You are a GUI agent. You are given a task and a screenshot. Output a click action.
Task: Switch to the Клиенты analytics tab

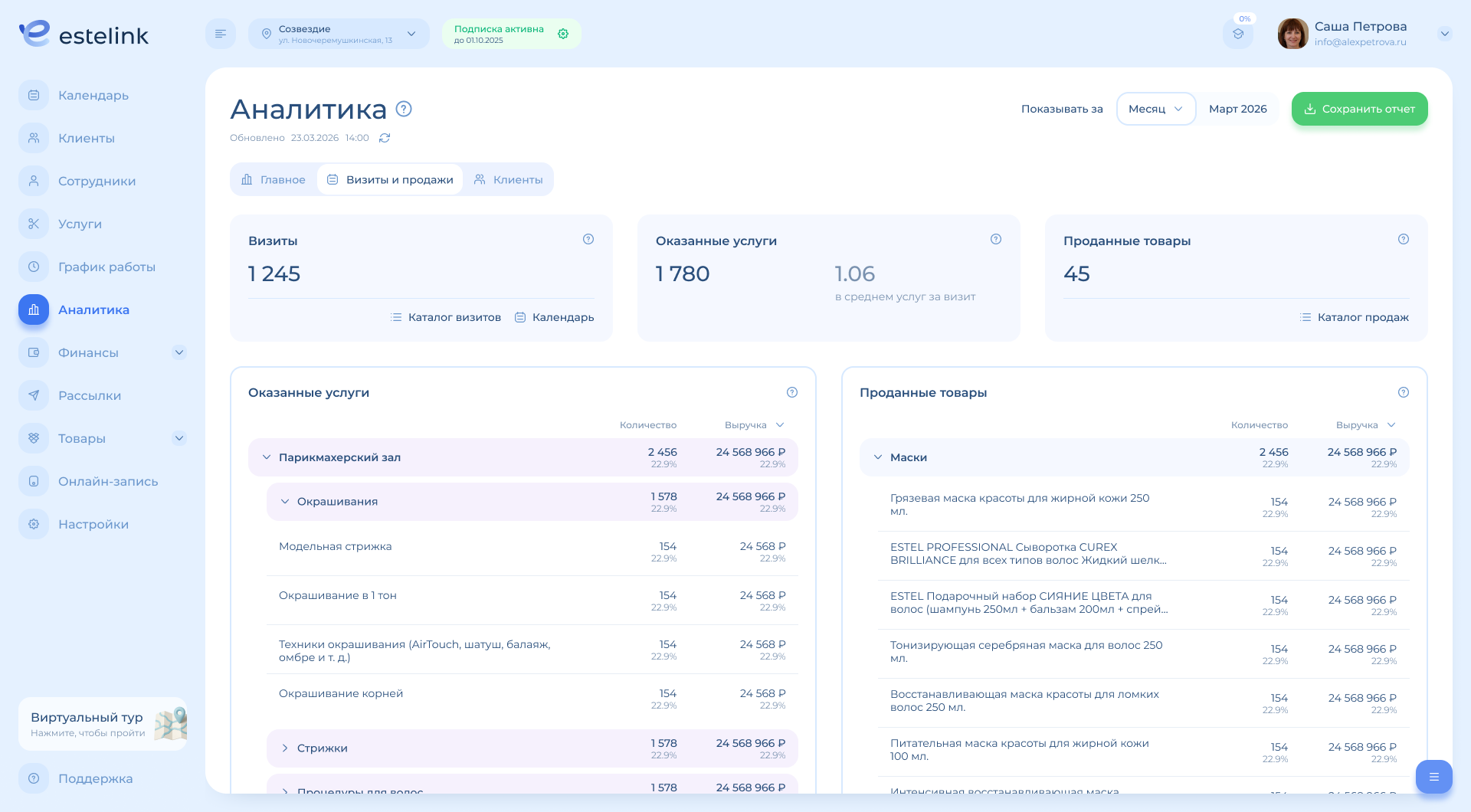[509, 179]
